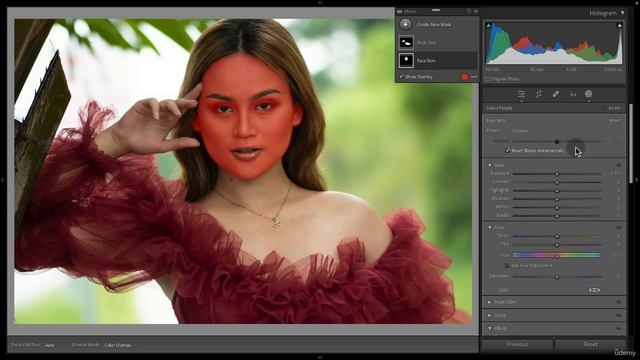The image size is (640, 360).
Task: Select the Healing tool icon
Action: coord(556,94)
